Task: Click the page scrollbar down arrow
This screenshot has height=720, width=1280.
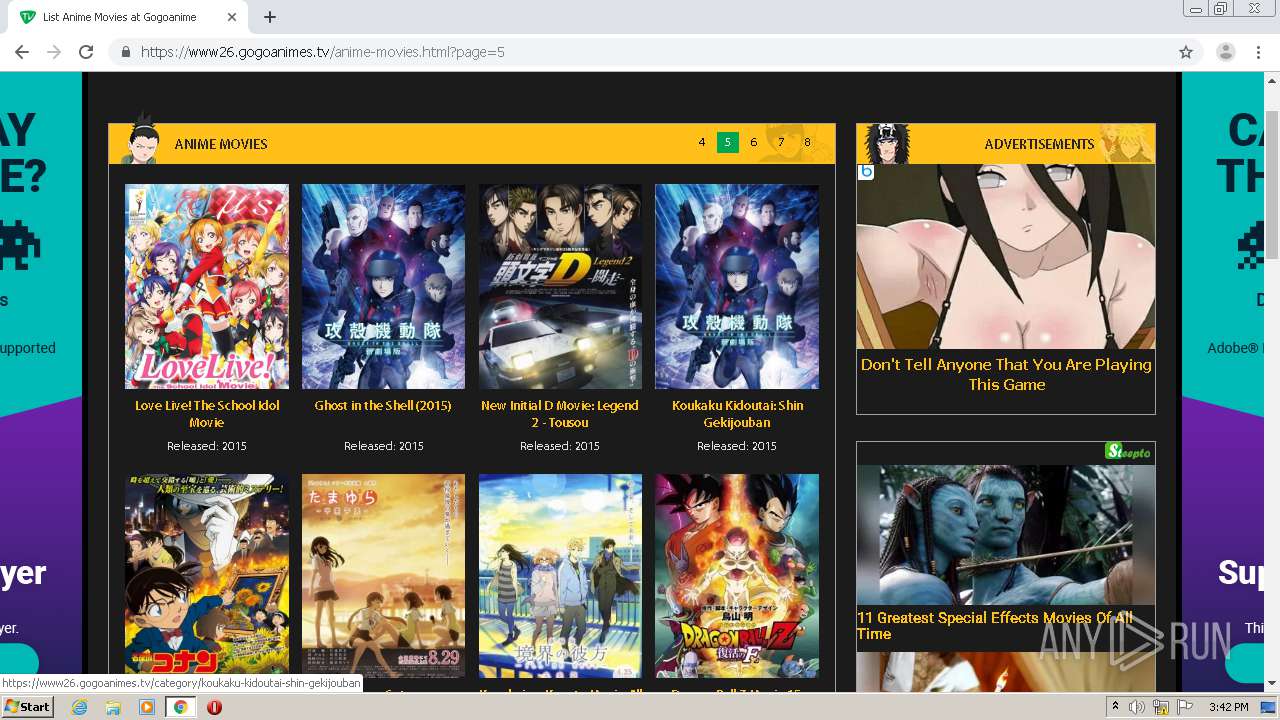Action: [1271, 683]
